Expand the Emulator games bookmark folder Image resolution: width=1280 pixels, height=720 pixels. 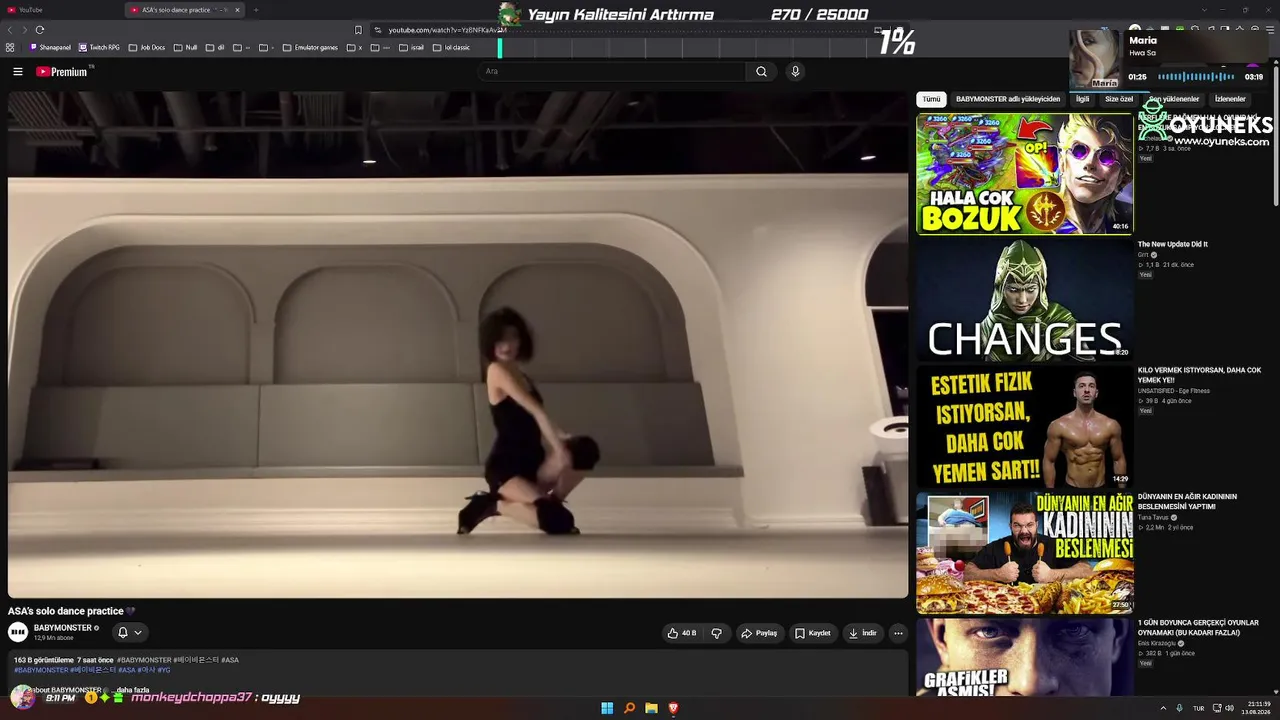coord(310,47)
